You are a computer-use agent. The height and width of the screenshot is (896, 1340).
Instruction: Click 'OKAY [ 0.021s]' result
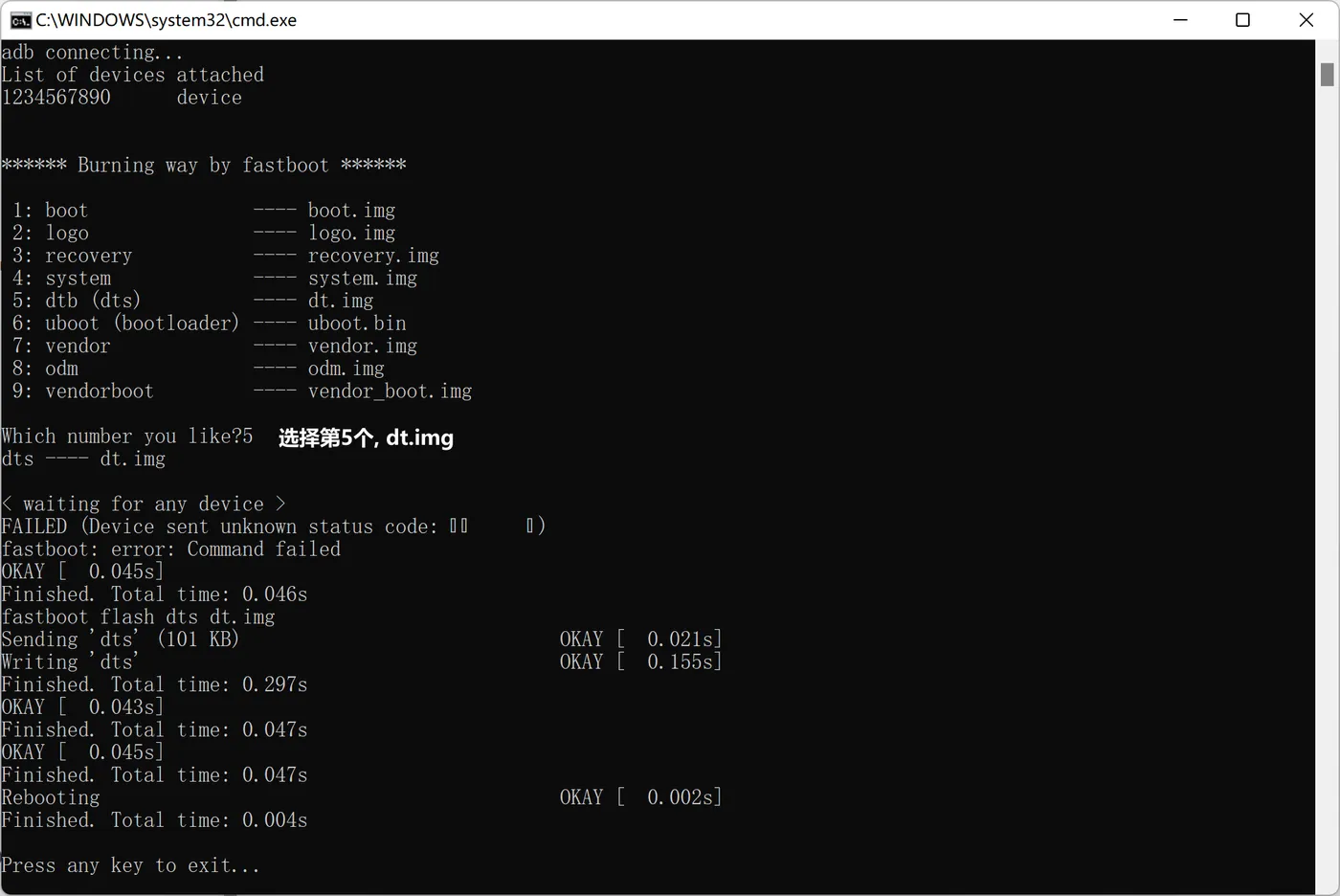coord(640,639)
